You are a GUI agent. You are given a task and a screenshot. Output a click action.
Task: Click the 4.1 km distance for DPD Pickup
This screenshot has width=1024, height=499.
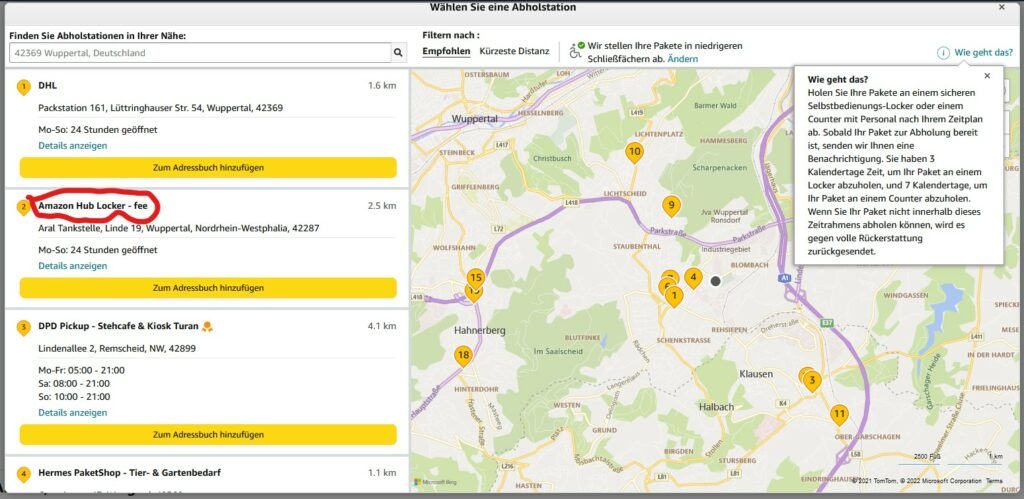click(382, 326)
